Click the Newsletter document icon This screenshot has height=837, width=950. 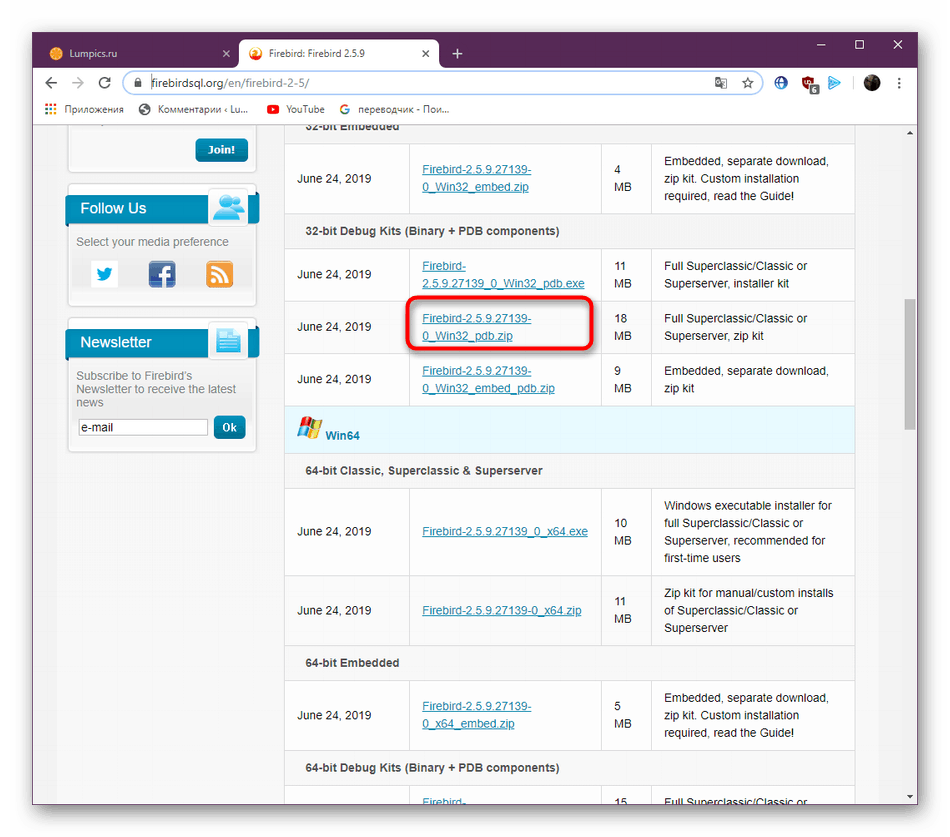228,341
